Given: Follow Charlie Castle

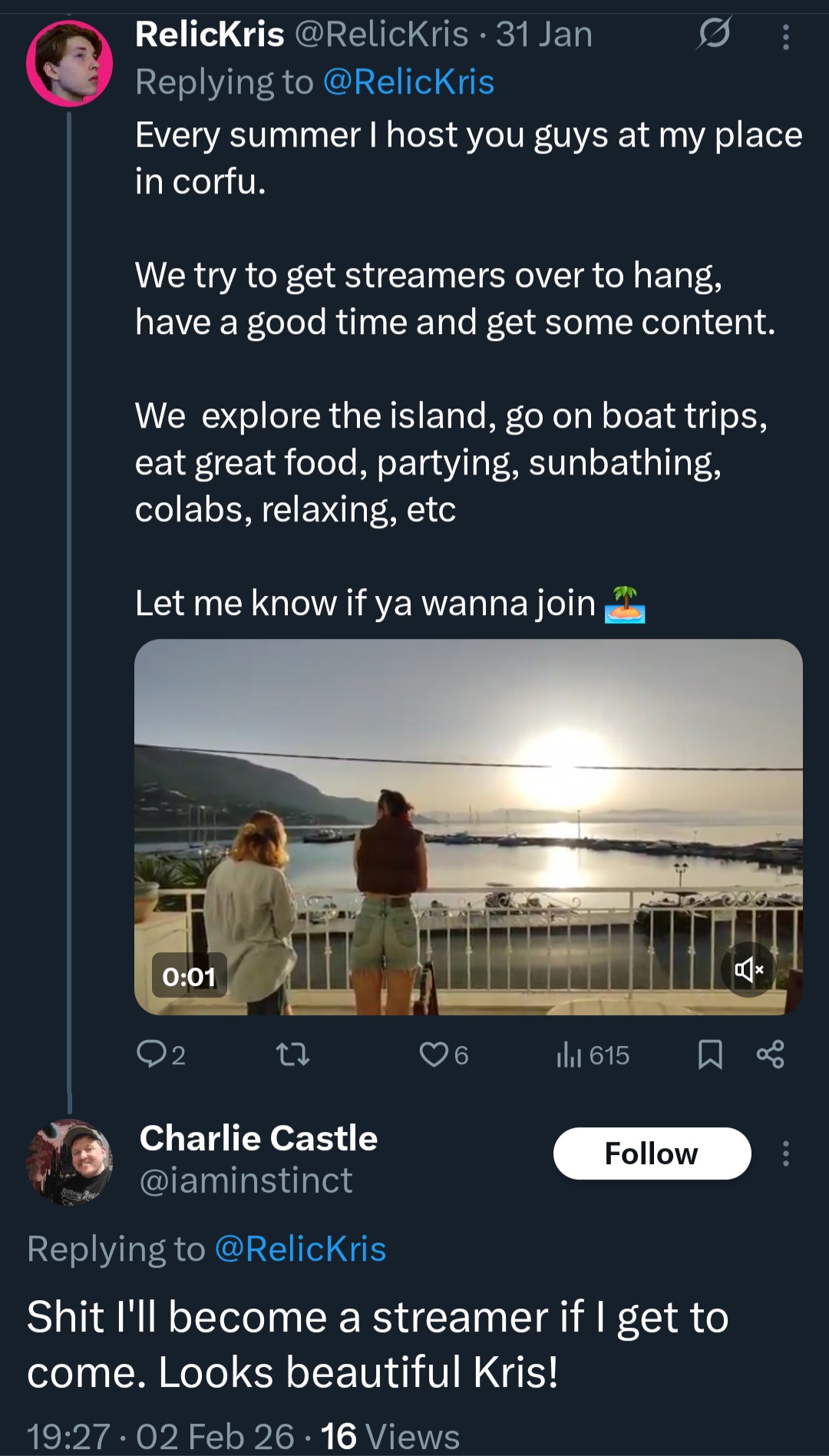Looking at the screenshot, I should pos(652,1153).
